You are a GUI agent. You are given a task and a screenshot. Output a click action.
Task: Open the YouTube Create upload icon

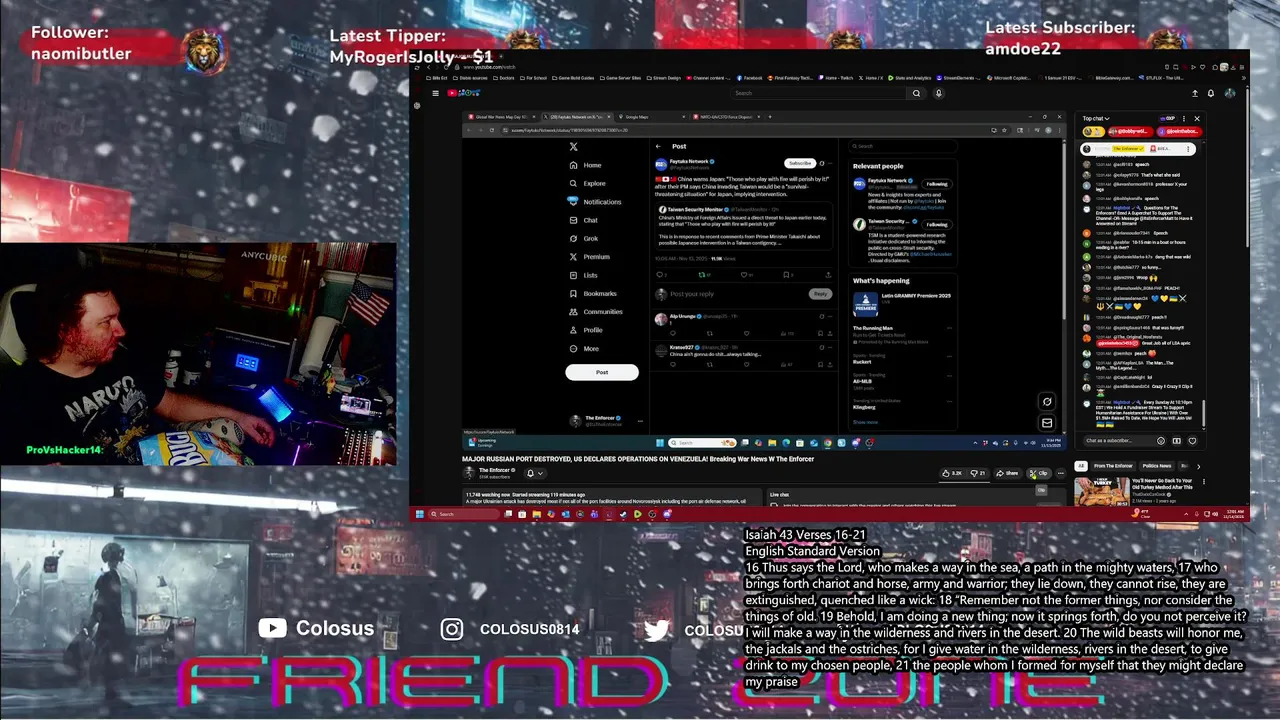[x=1194, y=93]
